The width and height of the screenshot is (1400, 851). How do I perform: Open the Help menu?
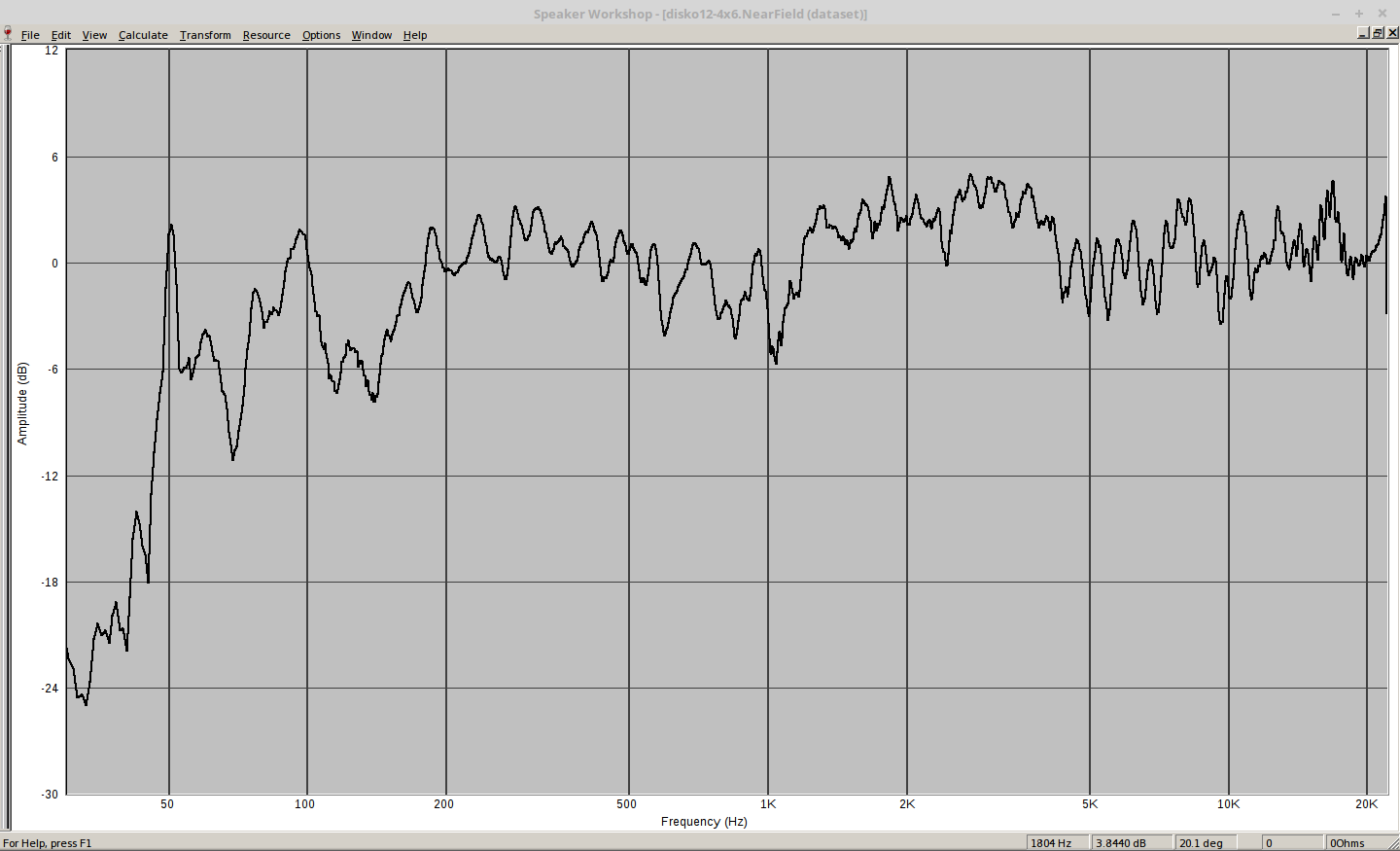(415, 35)
